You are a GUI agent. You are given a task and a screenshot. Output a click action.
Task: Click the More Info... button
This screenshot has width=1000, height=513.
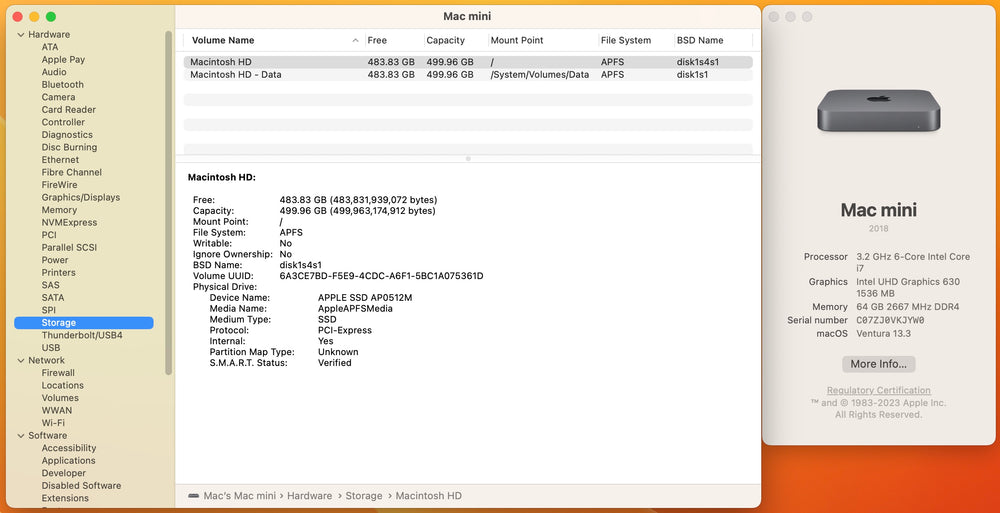878,364
